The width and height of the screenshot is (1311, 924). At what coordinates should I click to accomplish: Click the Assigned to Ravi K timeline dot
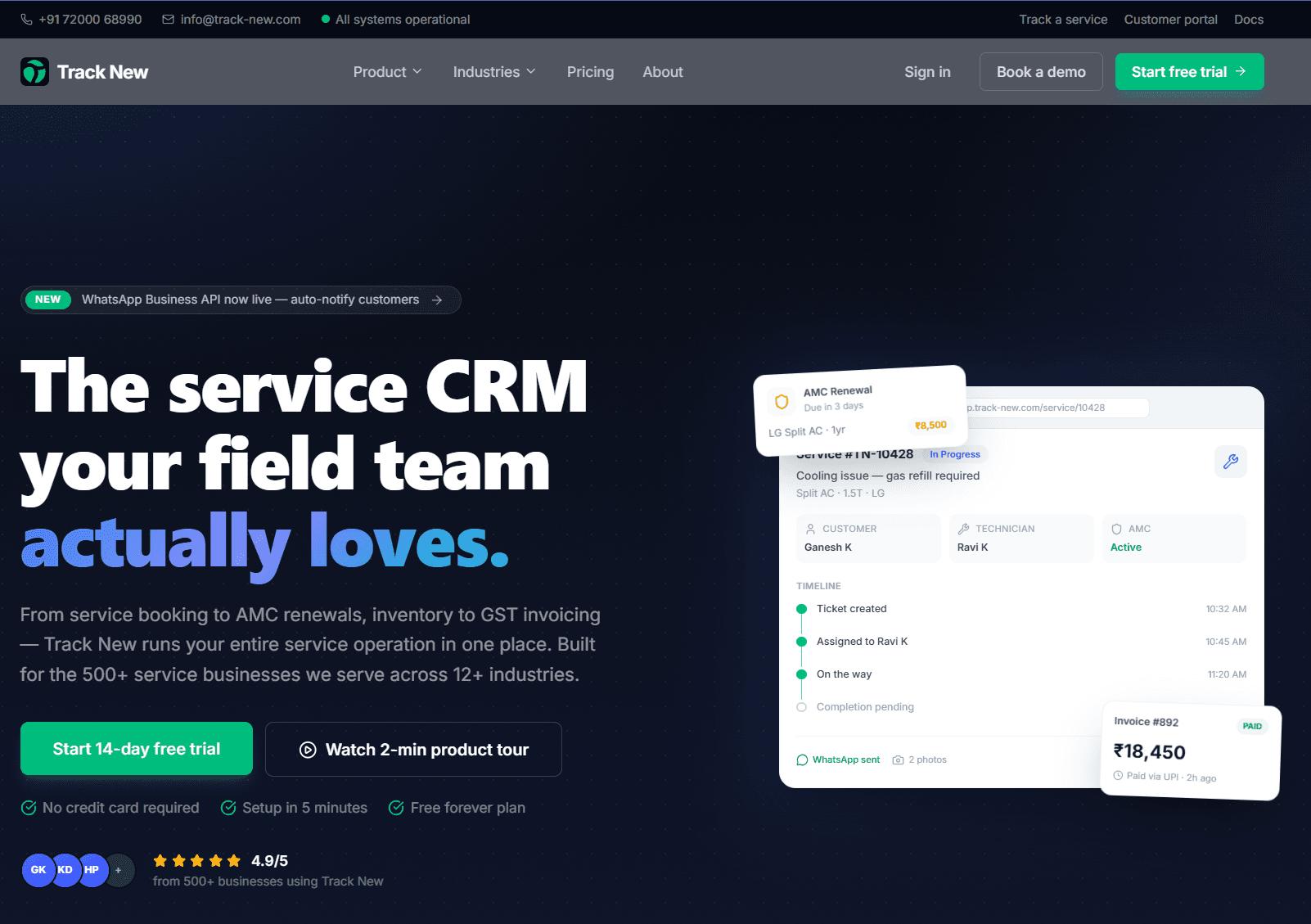(x=802, y=642)
